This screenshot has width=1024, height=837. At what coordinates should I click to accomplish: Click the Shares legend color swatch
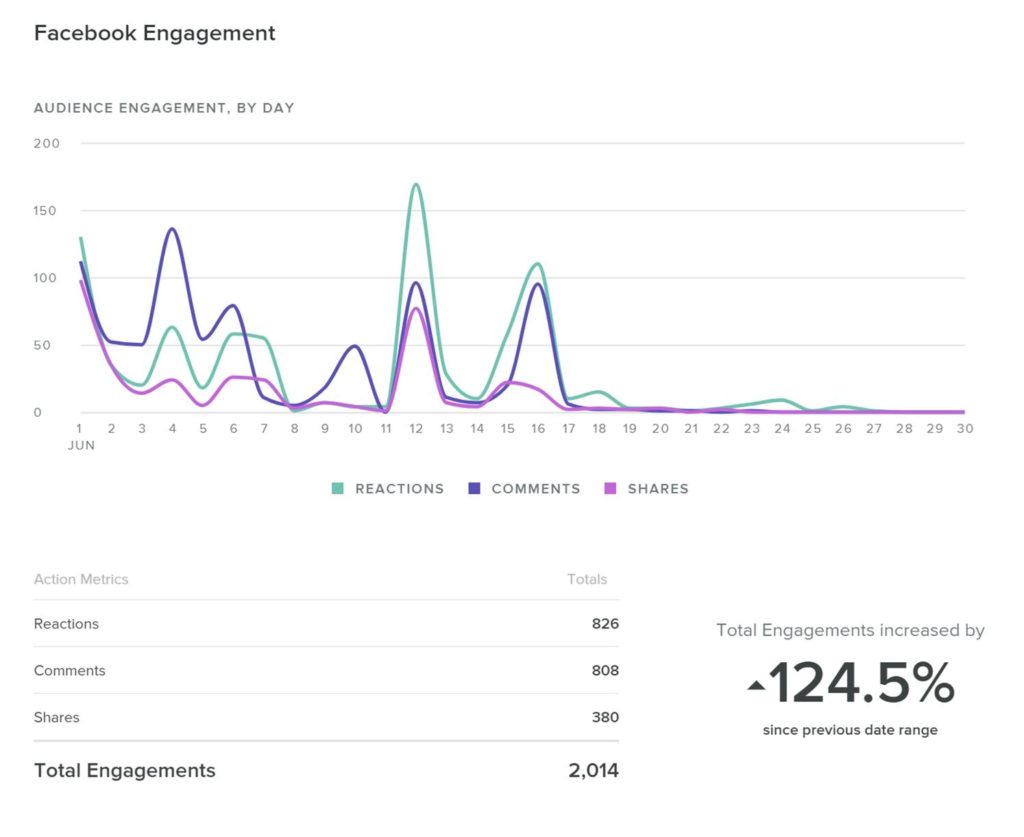(x=610, y=488)
